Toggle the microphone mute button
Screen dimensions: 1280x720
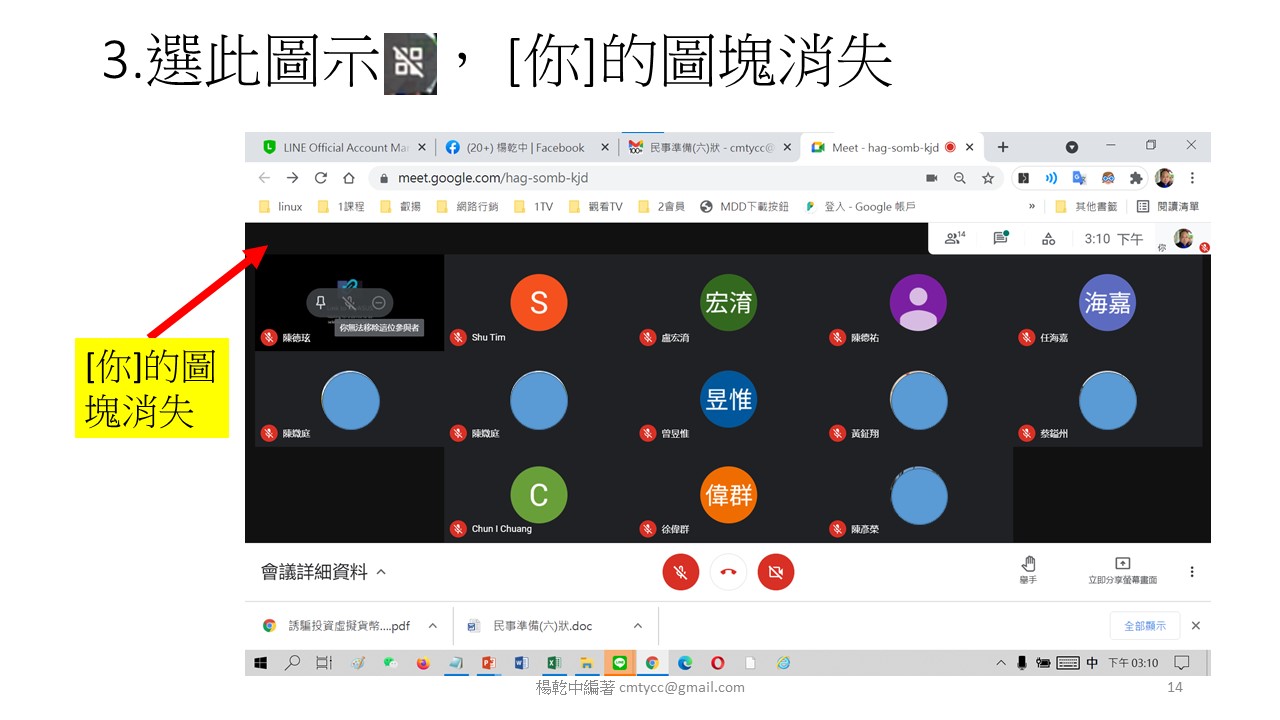click(x=680, y=572)
